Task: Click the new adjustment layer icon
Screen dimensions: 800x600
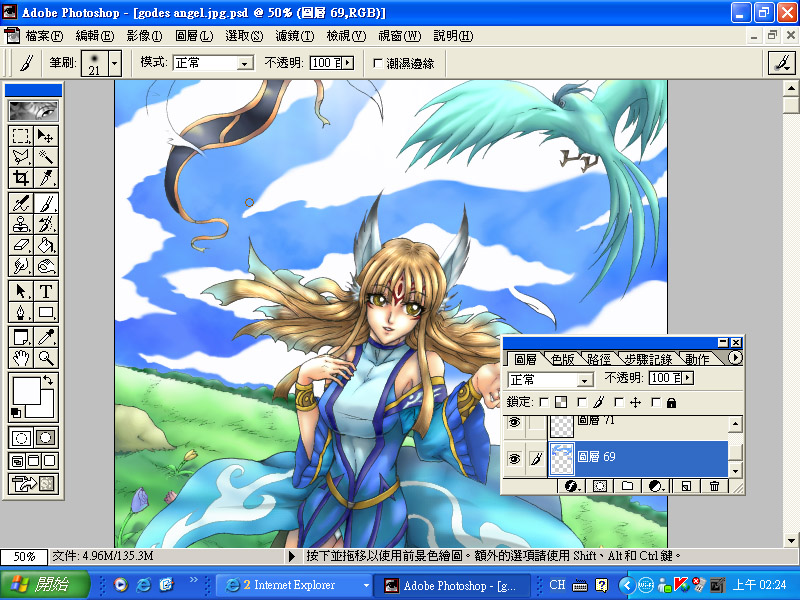Action: [656, 486]
